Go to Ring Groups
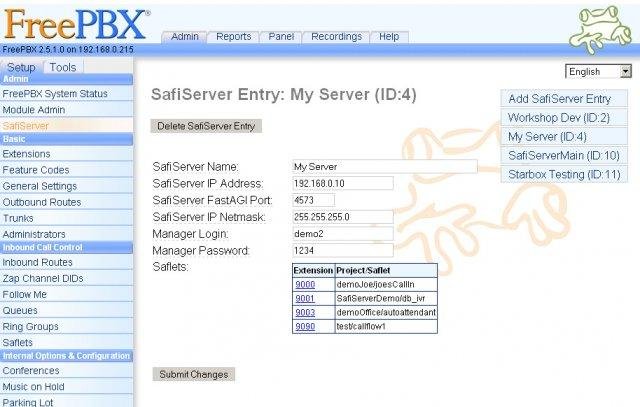This screenshot has width=640, height=407. pyautogui.click(x=67, y=327)
